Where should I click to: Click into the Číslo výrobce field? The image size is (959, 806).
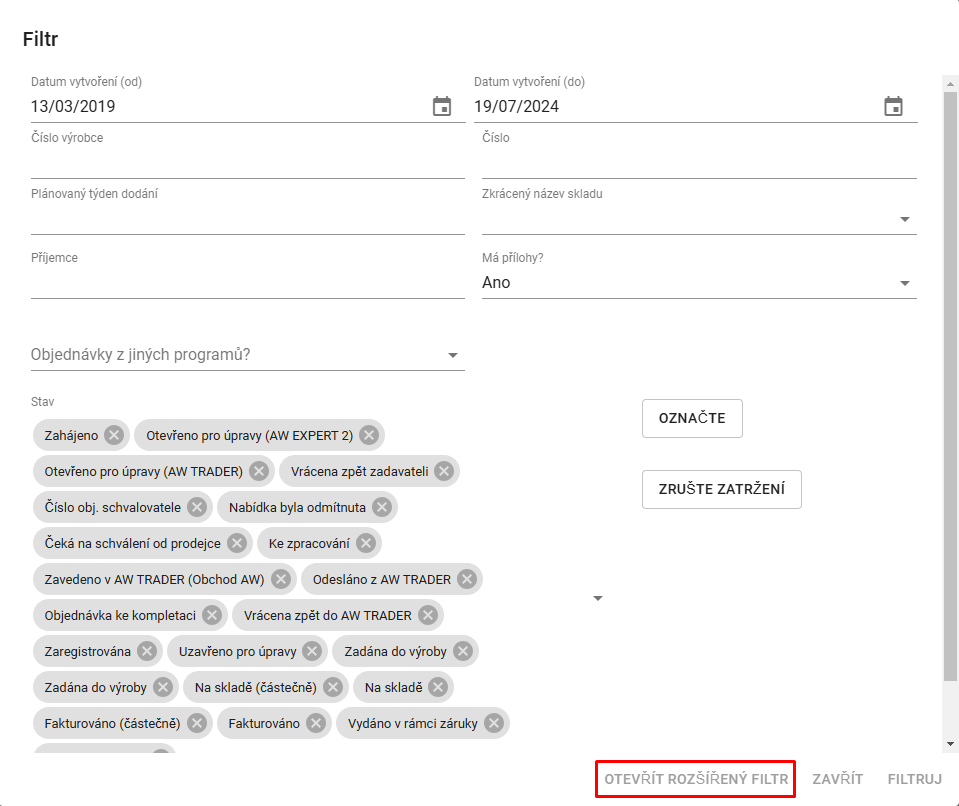[247, 163]
